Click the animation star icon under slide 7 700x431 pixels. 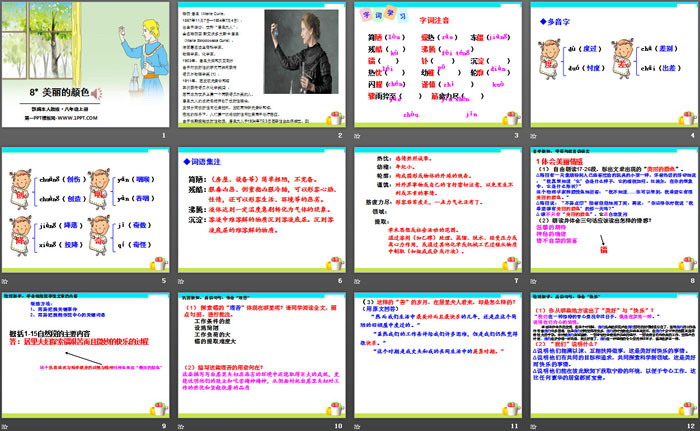click(x=355, y=283)
